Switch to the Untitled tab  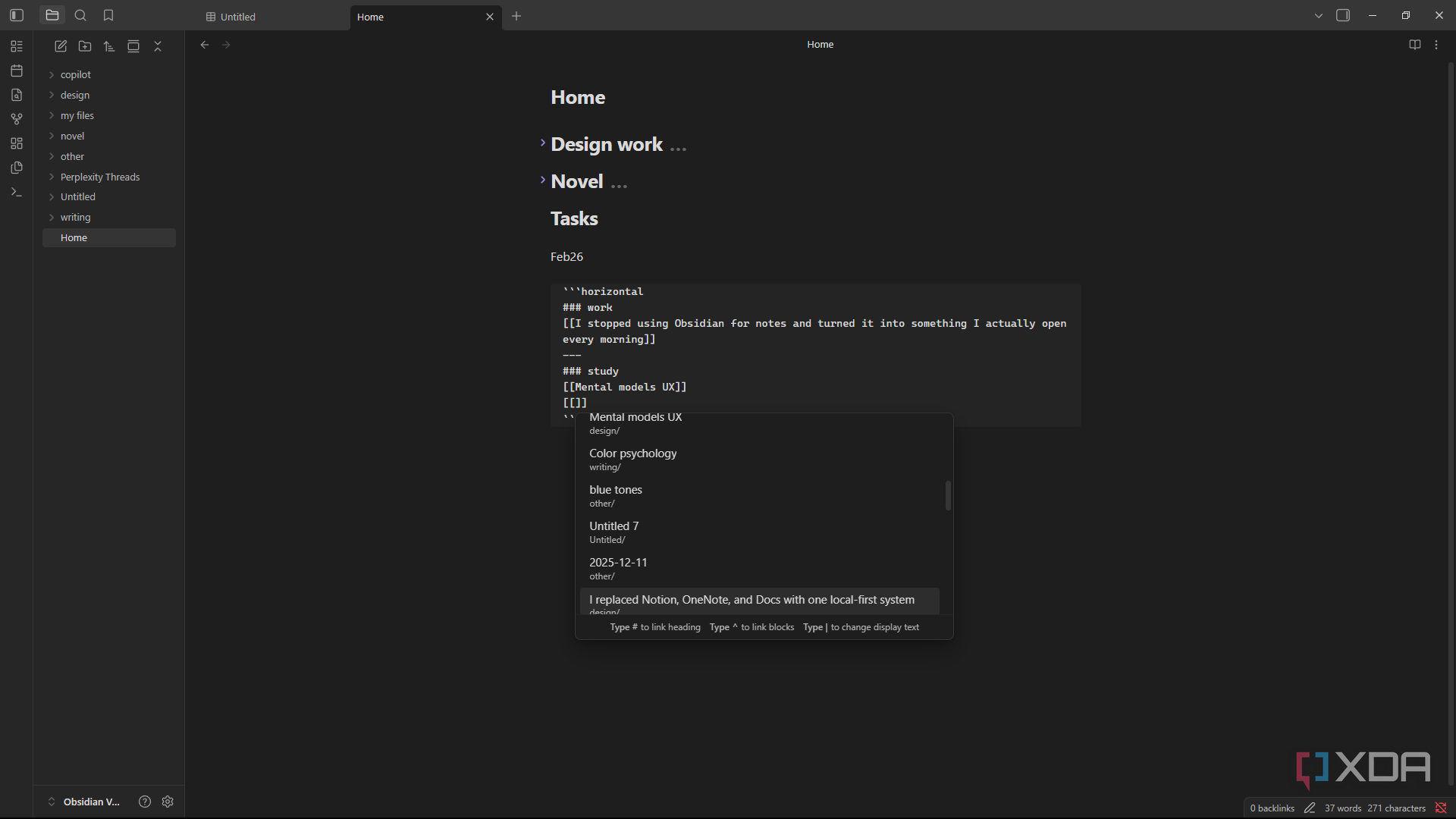[x=273, y=17]
